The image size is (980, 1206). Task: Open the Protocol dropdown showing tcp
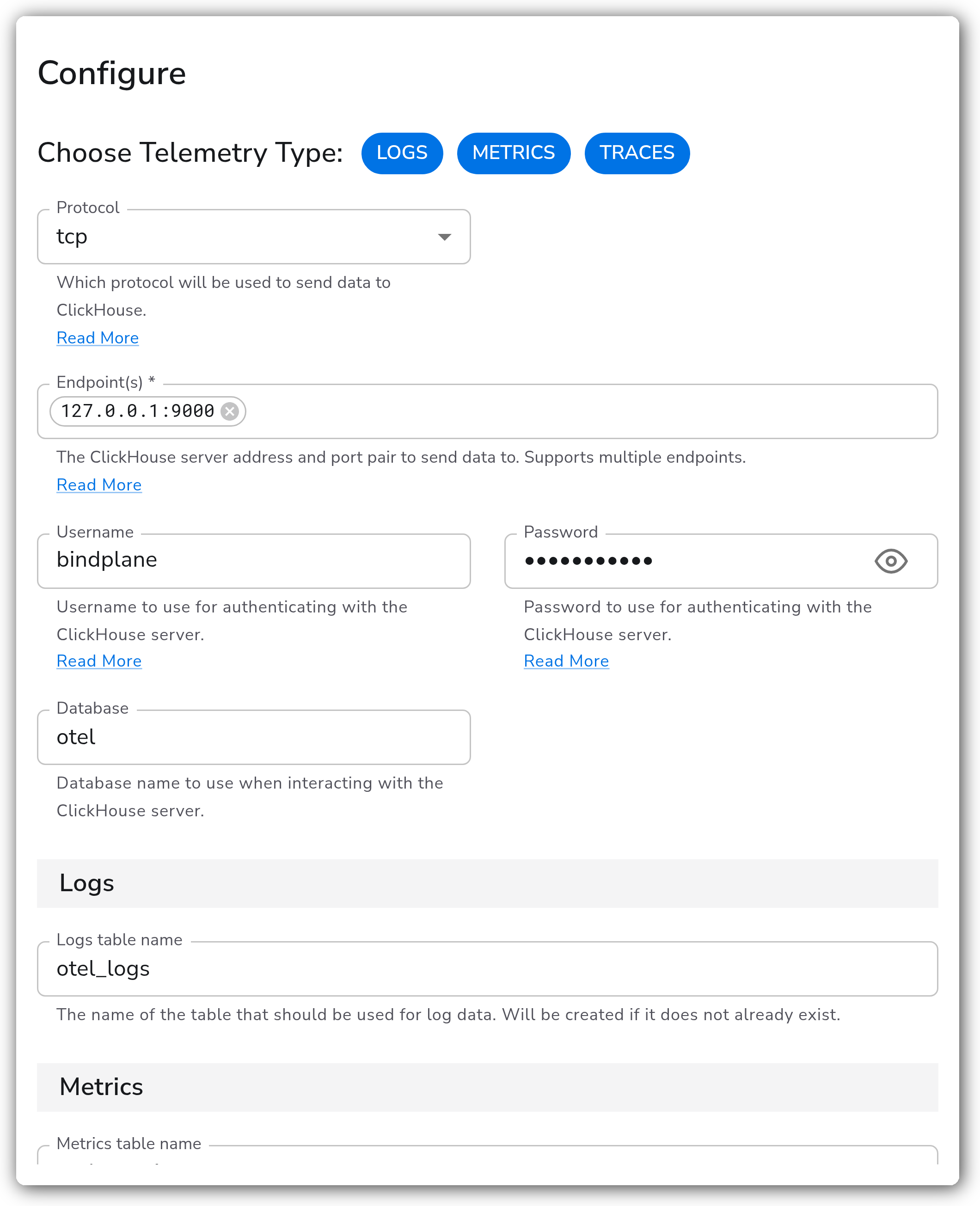(x=254, y=237)
